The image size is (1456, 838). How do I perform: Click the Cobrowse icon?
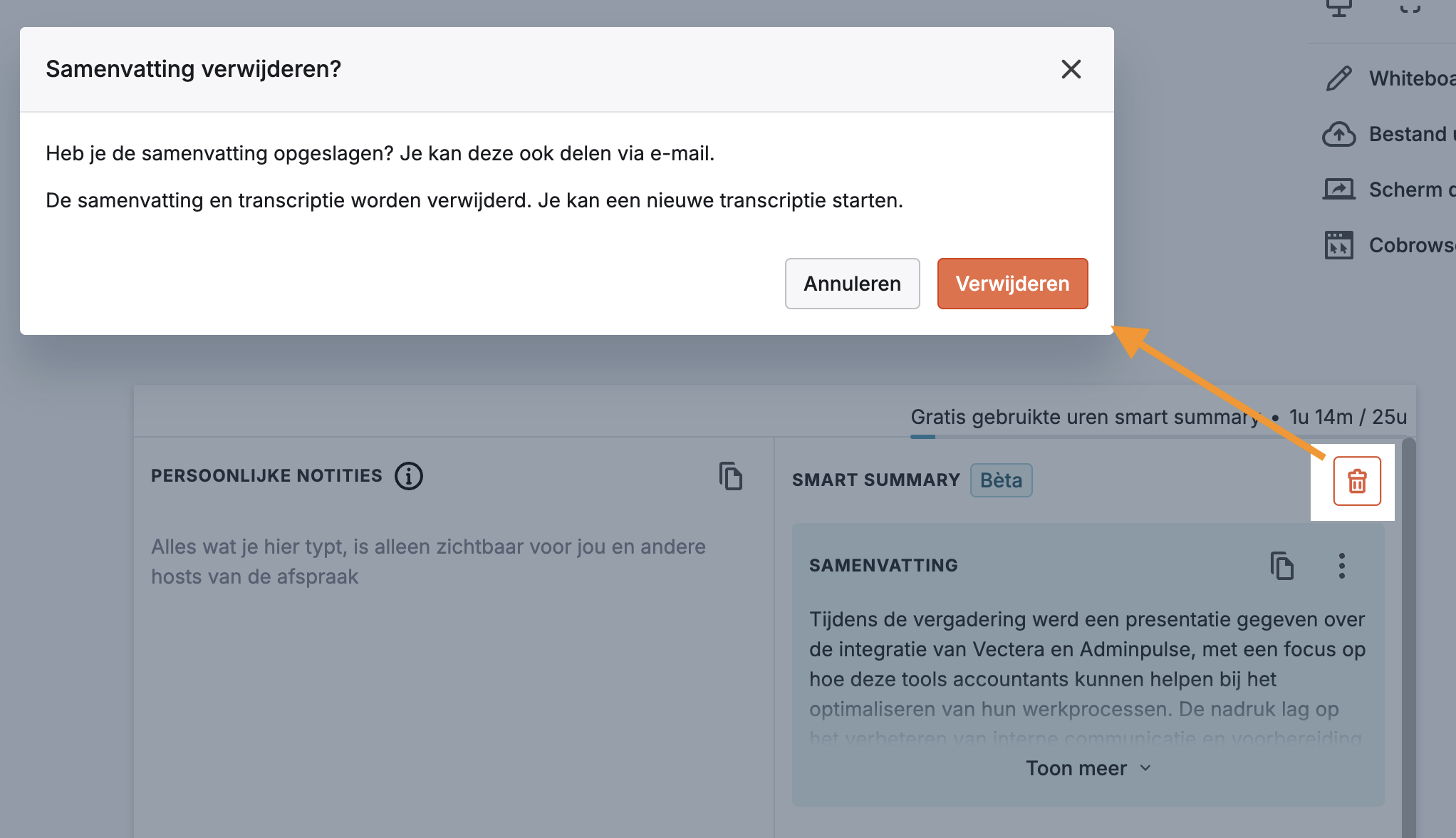point(1339,245)
